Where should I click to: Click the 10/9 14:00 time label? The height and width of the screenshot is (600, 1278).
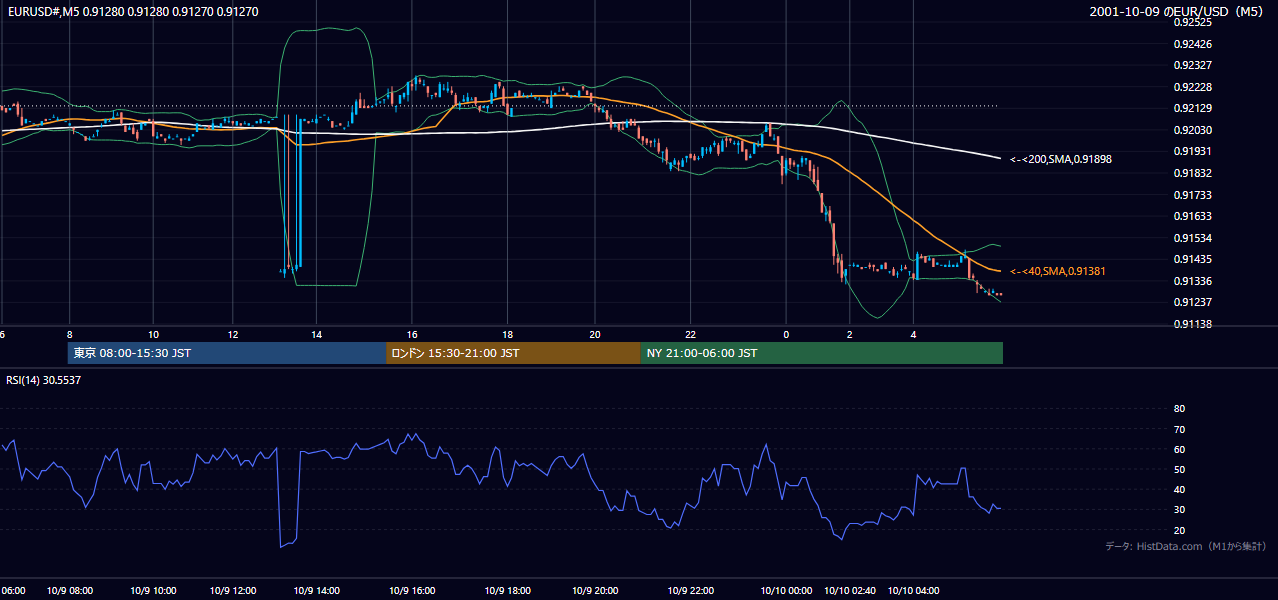point(316,591)
